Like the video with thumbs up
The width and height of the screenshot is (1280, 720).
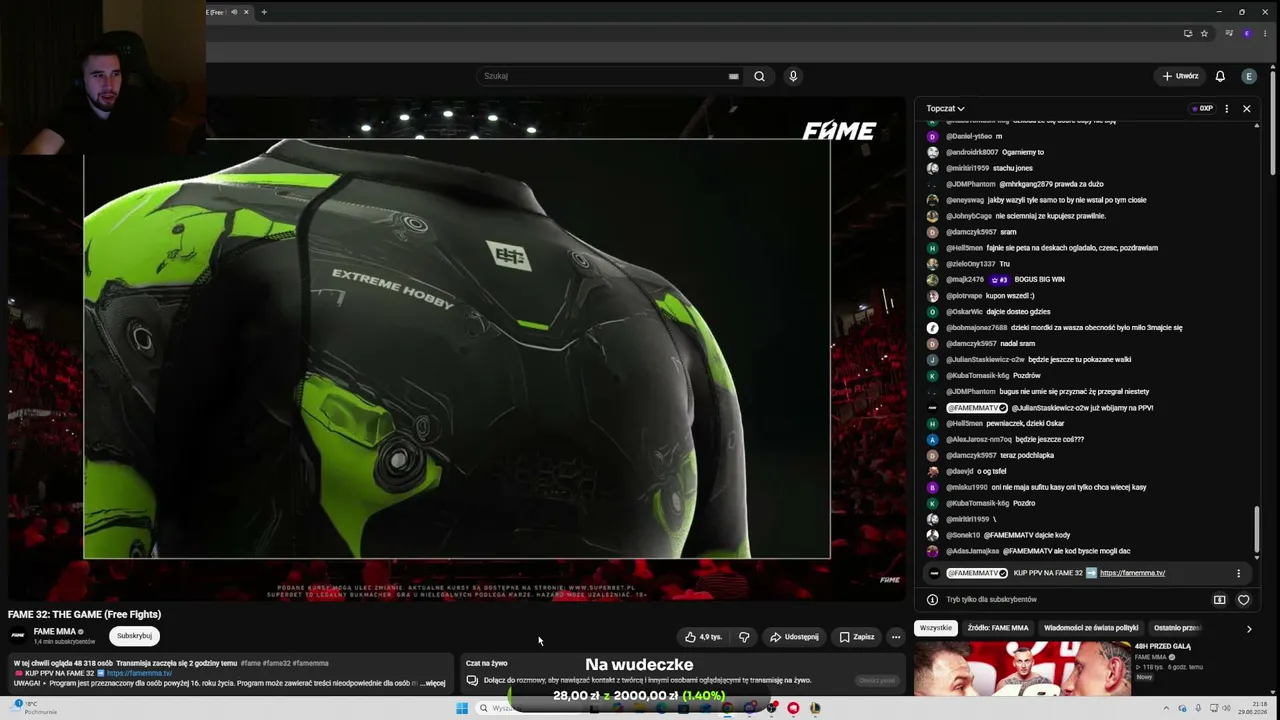pos(703,637)
